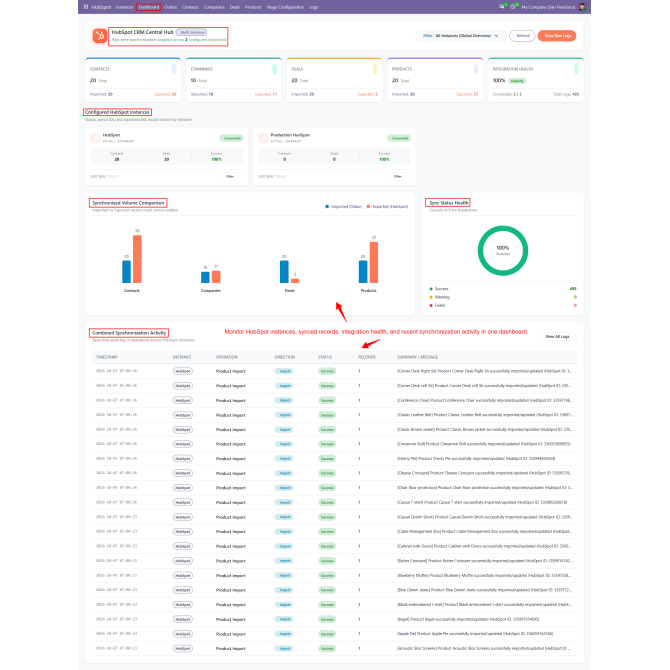Click the Refresh button
This screenshot has width=670, height=670.
[523, 36]
